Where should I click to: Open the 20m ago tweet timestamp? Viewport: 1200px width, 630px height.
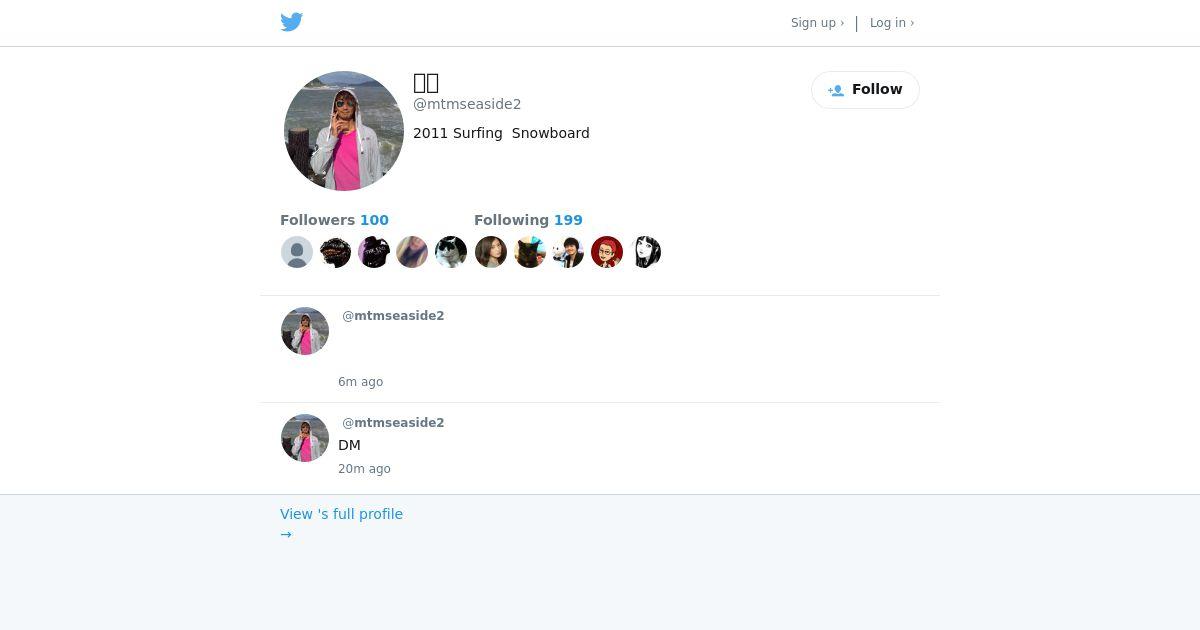click(x=364, y=469)
